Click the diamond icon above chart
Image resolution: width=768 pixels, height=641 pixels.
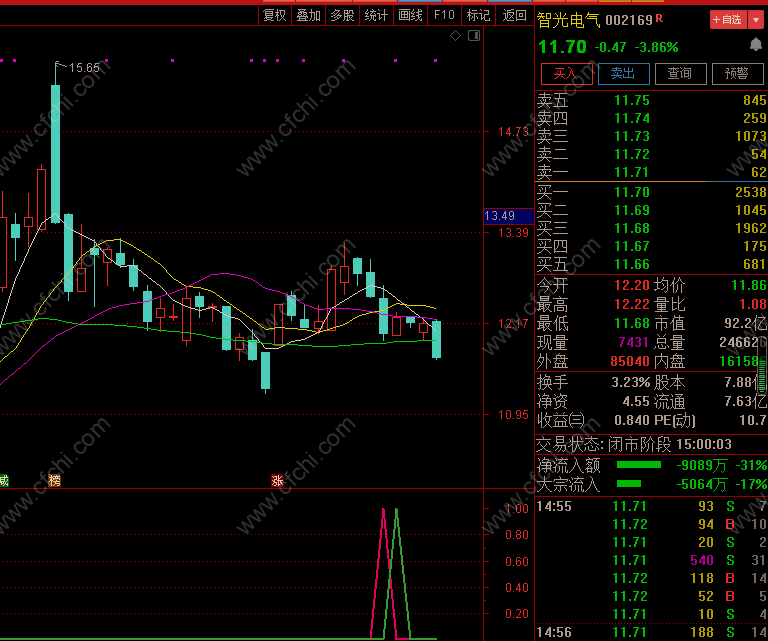(x=456, y=36)
